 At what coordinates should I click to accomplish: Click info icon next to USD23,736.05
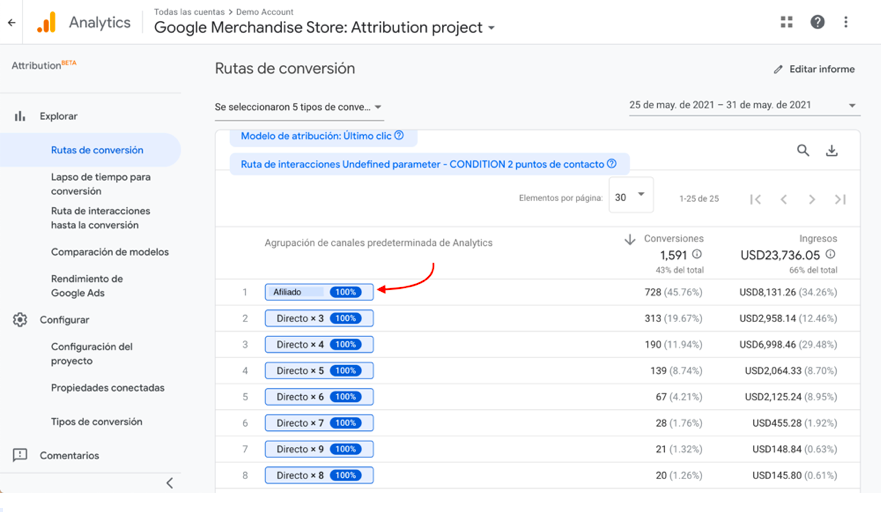coord(830,254)
